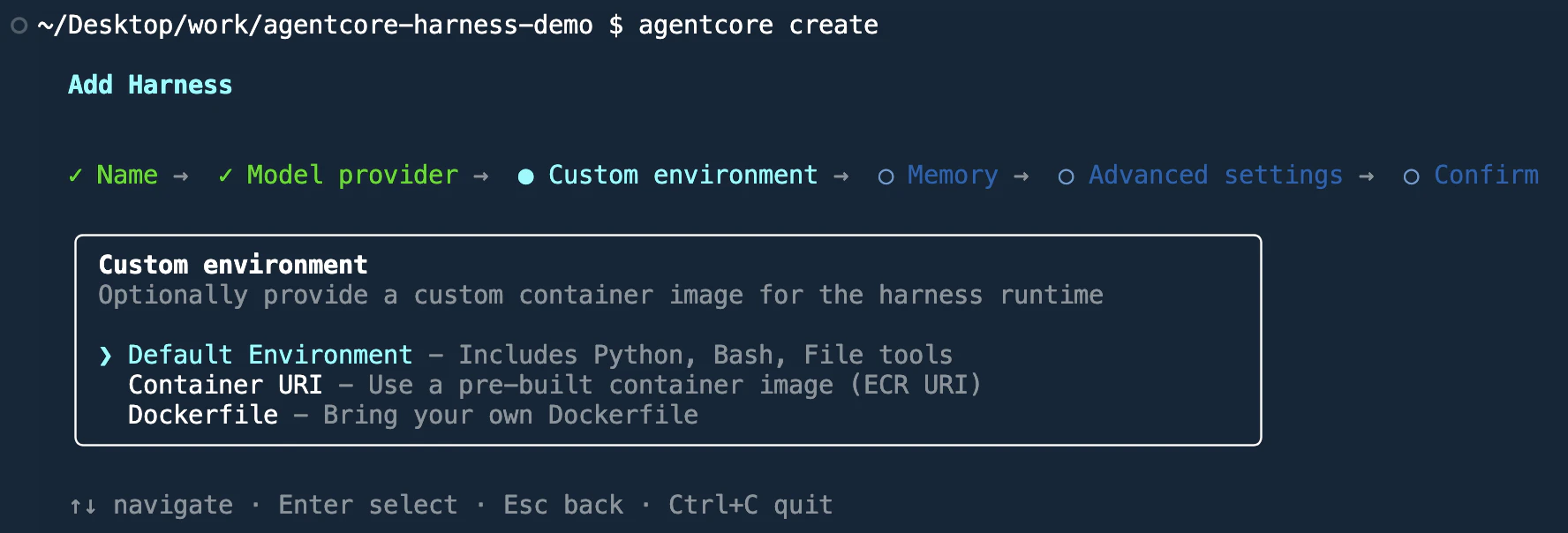The height and width of the screenshot is (533, 1568).
Task: Jump to the Advanced settings step
Action: pyautogui.click(x=1216, y=175)
